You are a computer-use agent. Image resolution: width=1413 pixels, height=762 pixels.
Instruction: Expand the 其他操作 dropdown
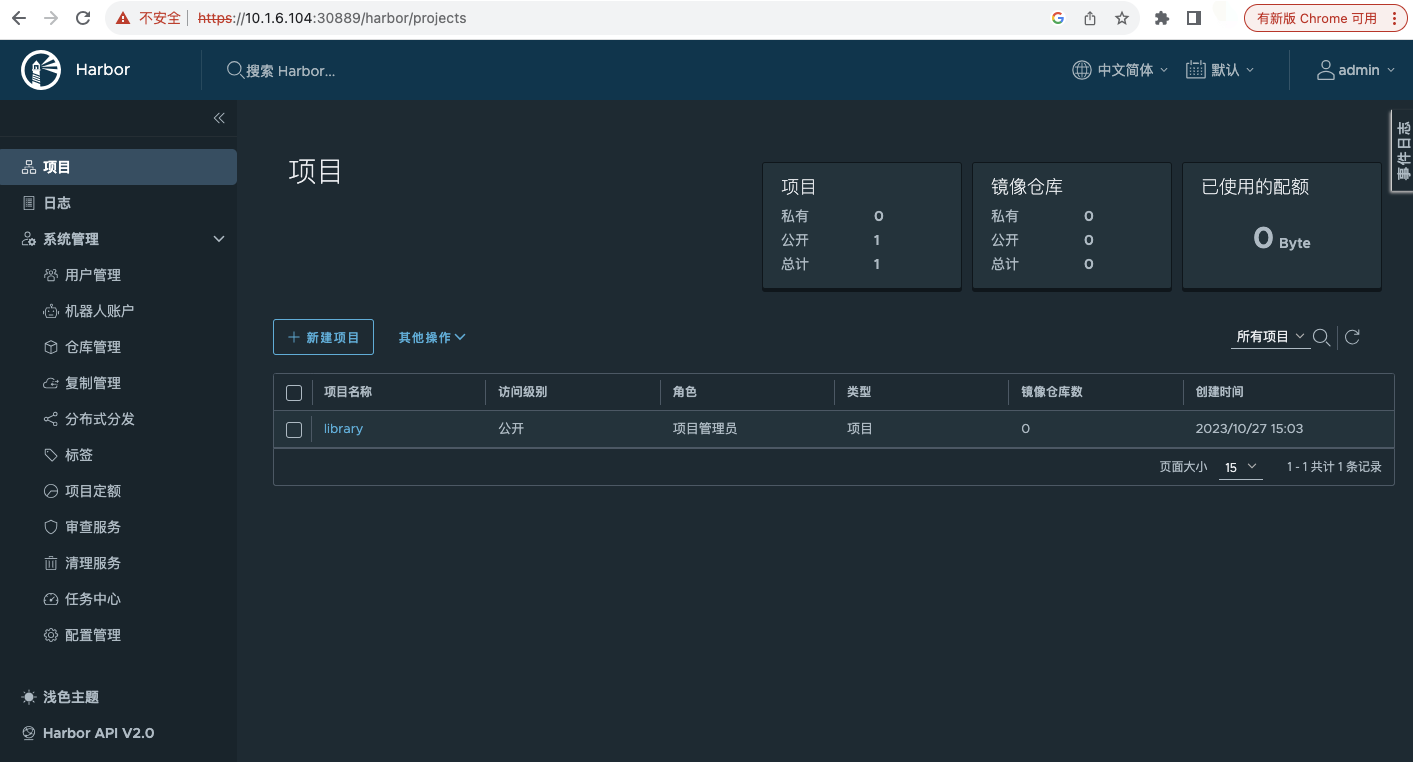click(432, 337)
